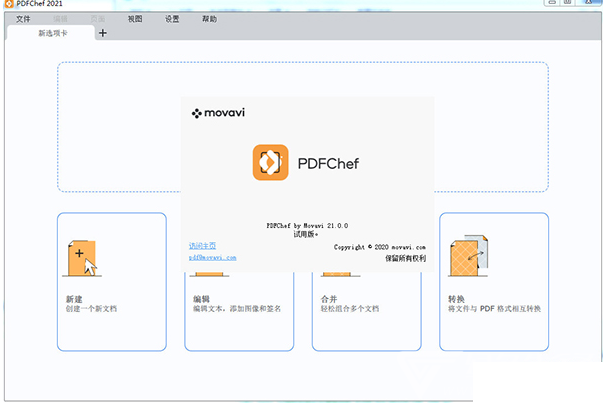Open the 设置 menu

point(172,19)
